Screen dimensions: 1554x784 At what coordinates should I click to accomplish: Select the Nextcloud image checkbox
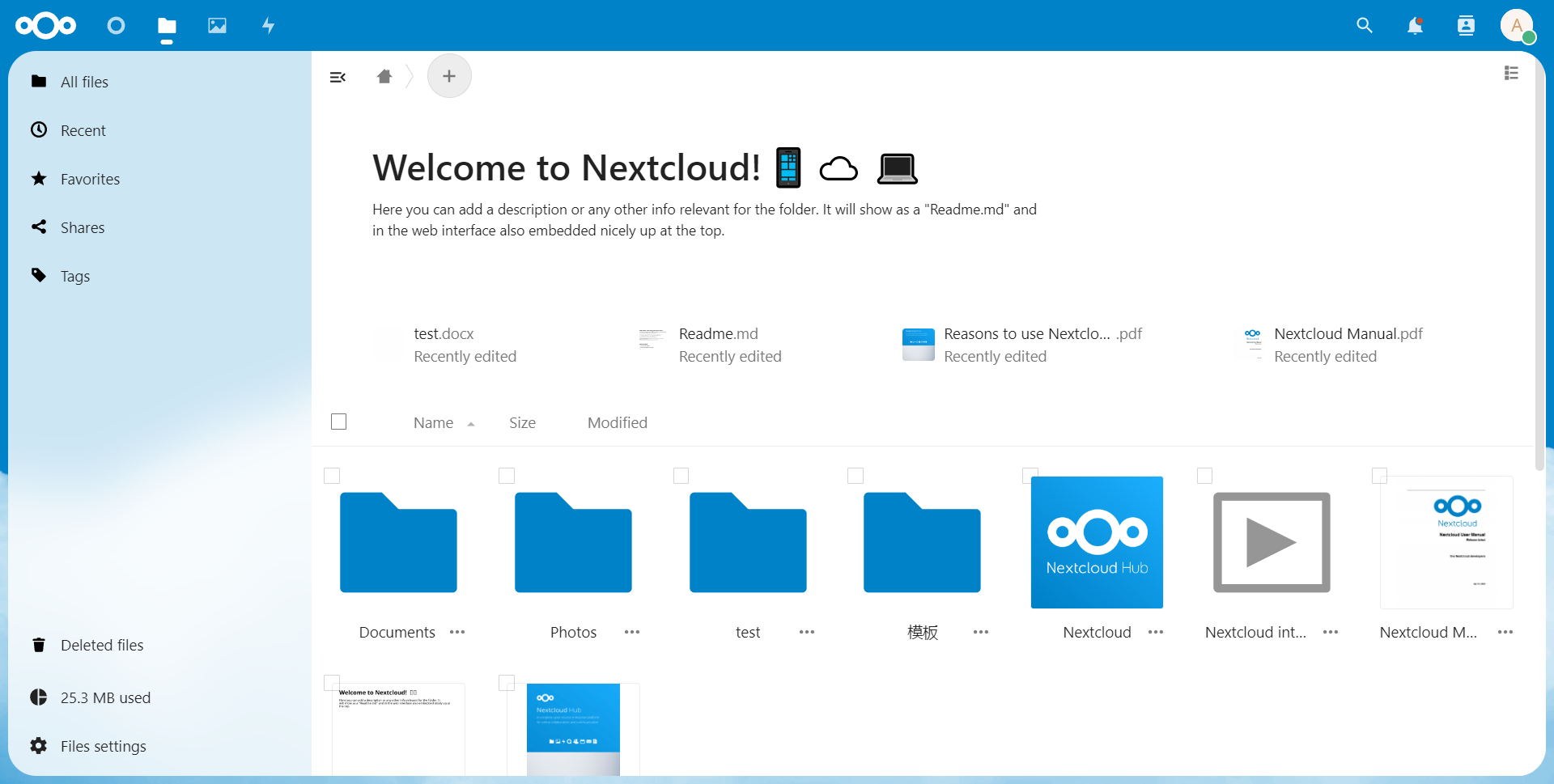[x=1030, y=476]
